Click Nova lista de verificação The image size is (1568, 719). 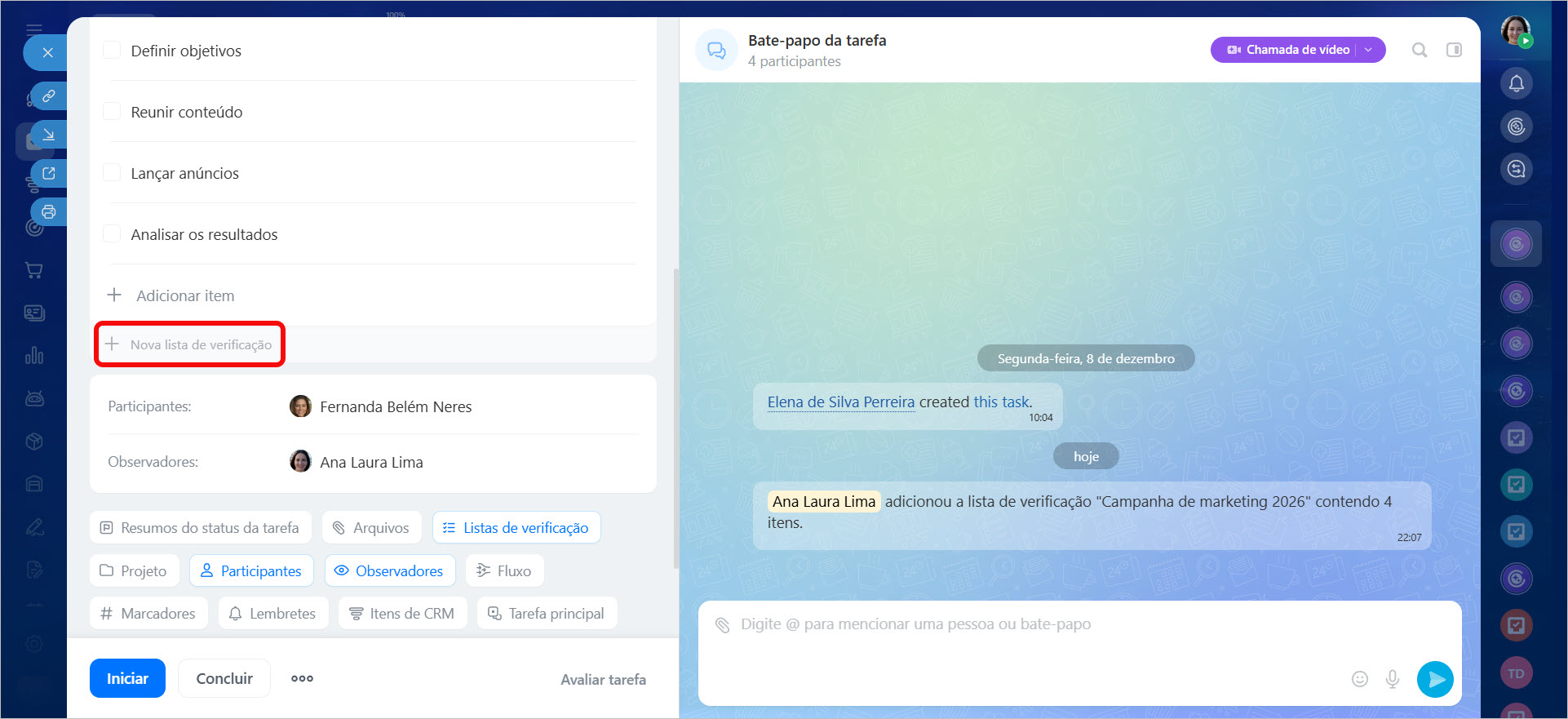(x=190, y=344)
